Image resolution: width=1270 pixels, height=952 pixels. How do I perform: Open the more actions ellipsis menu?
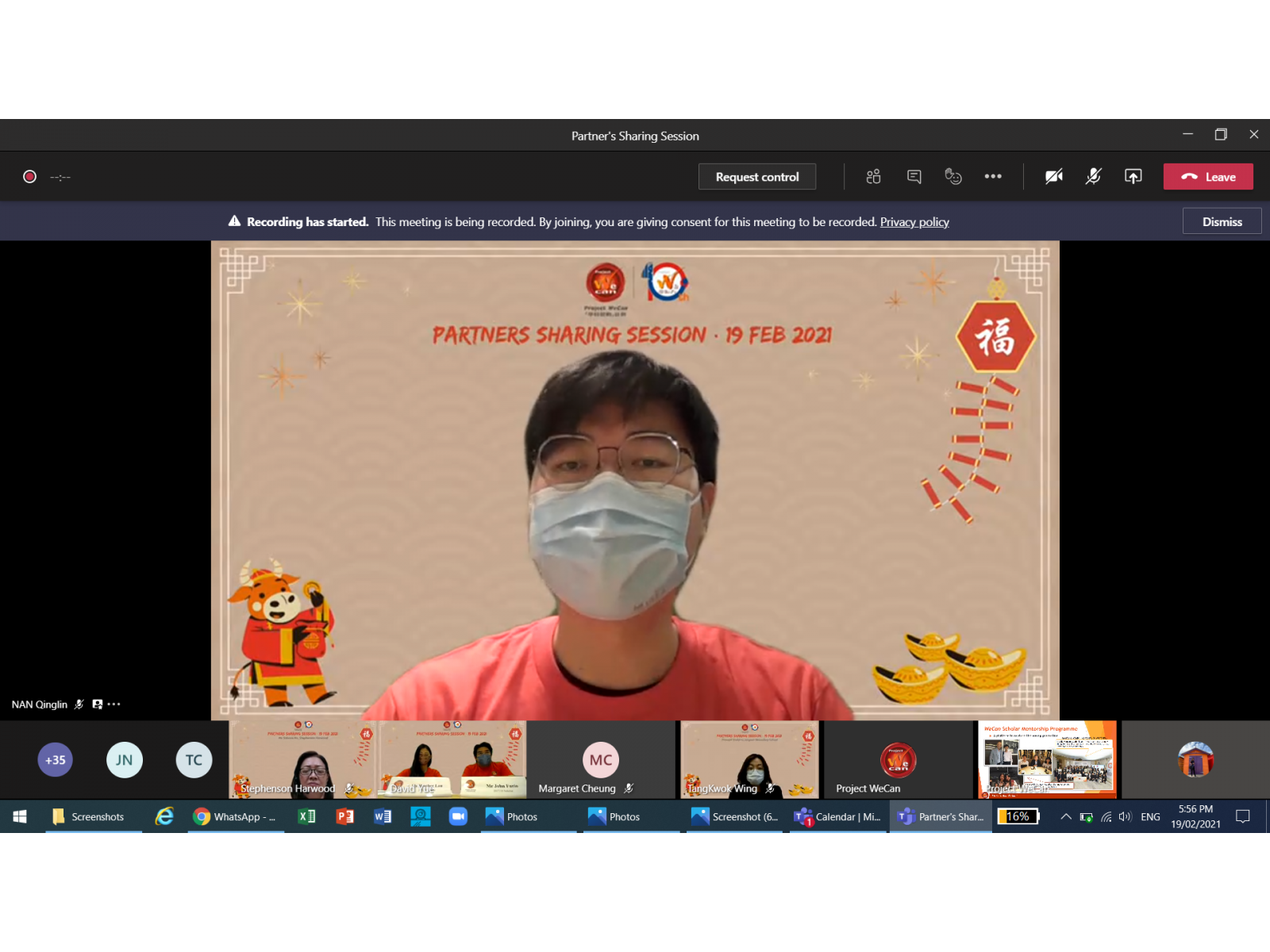point(993,176)
